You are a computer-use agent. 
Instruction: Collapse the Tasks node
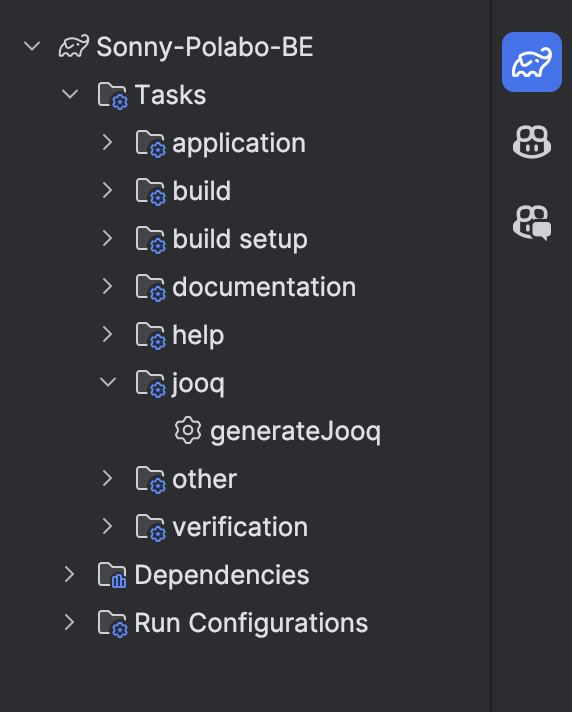pos(70,94)
